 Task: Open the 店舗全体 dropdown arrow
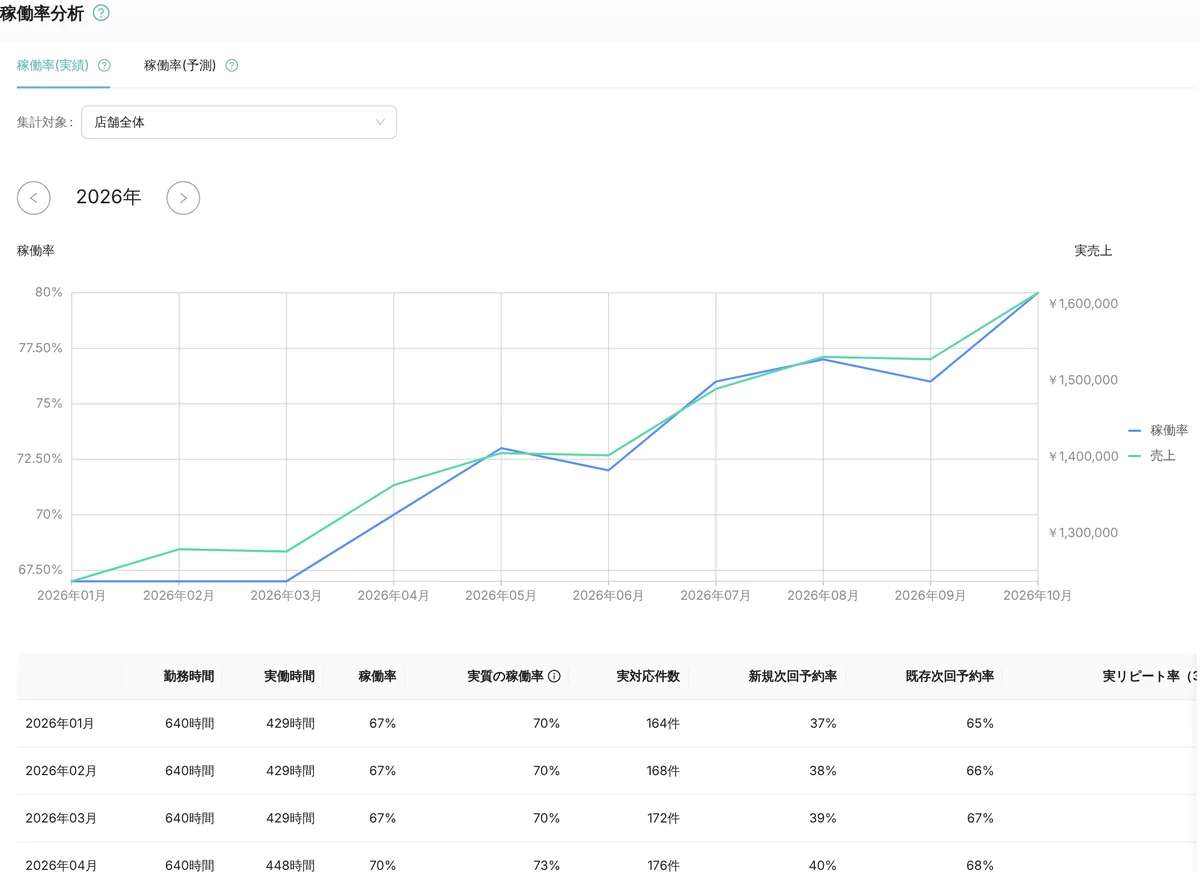pyautogui.click(x=380, y=122)
